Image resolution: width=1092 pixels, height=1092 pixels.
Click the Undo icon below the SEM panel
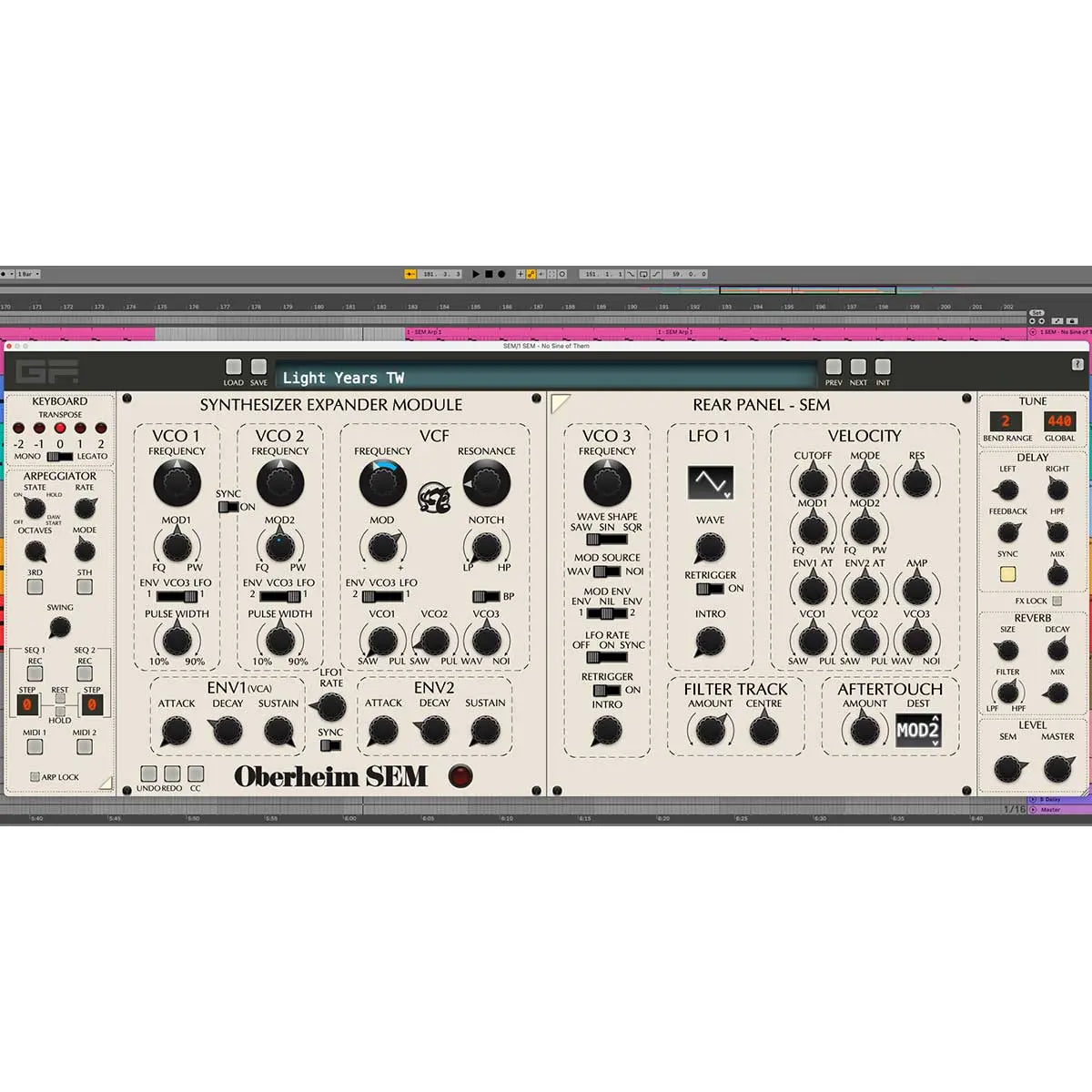pos(149,775)
